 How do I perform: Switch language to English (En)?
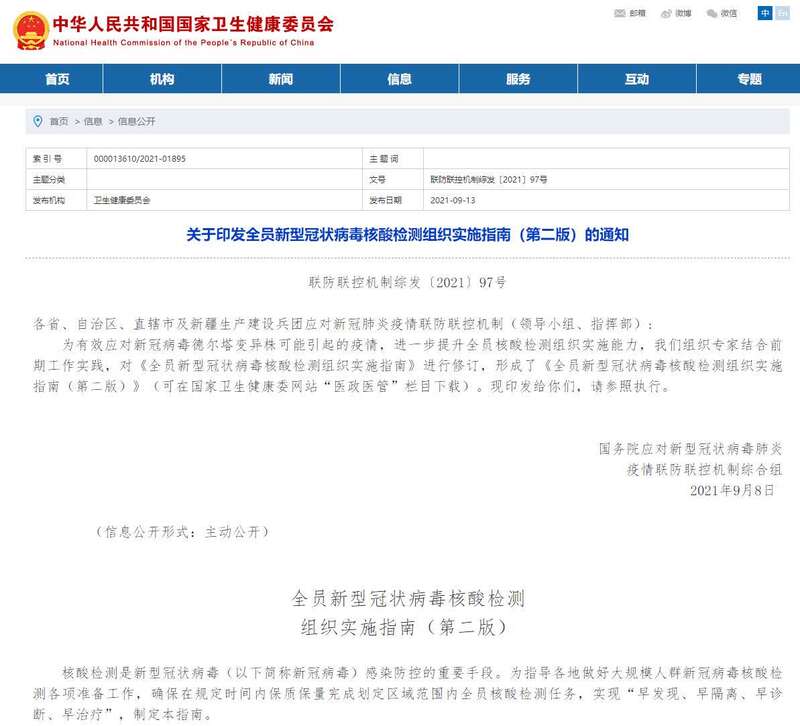click(x=782, y=13)
